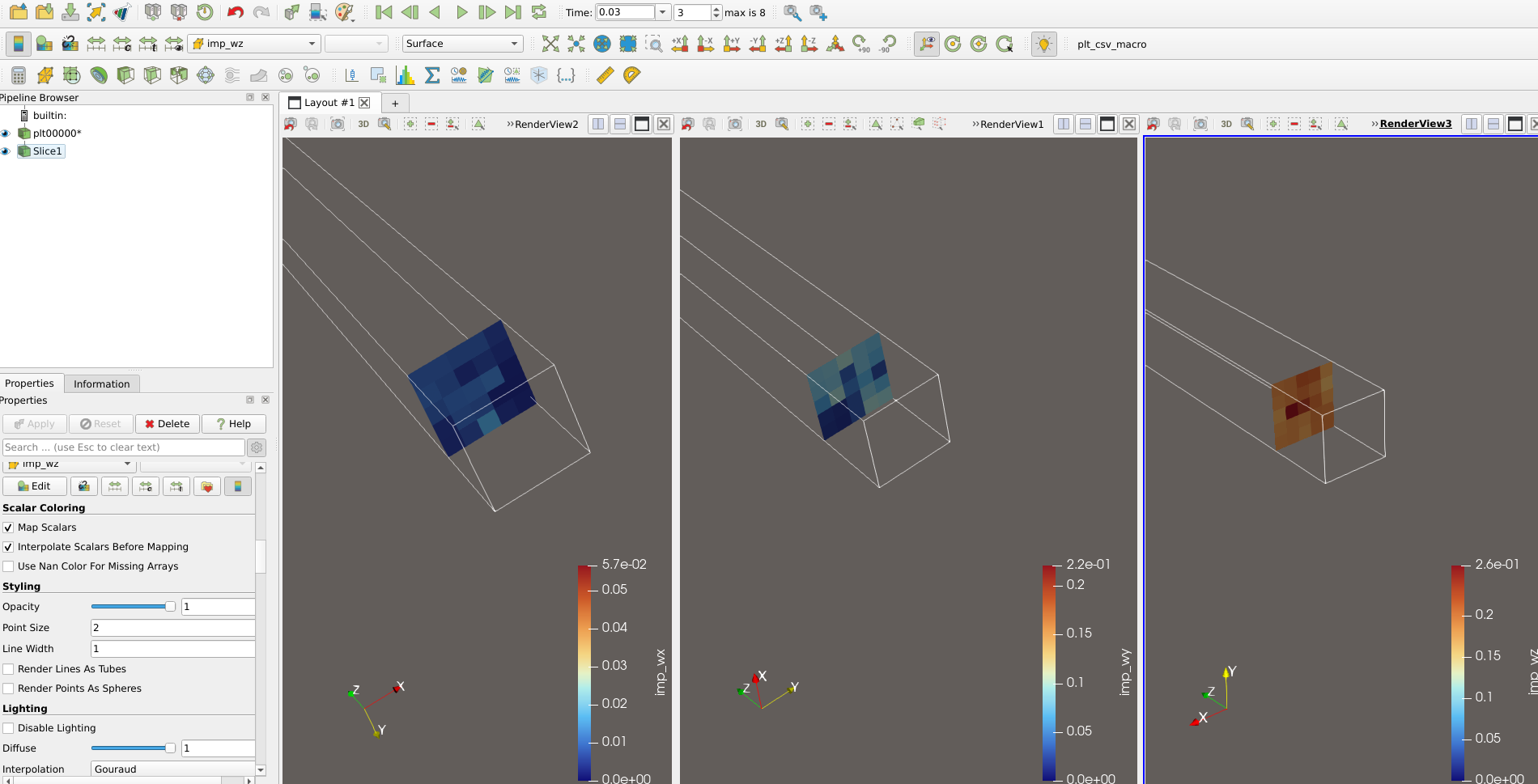Click the Undo arrow icon
Screen dimensions: 1538x784
point(235,12)
